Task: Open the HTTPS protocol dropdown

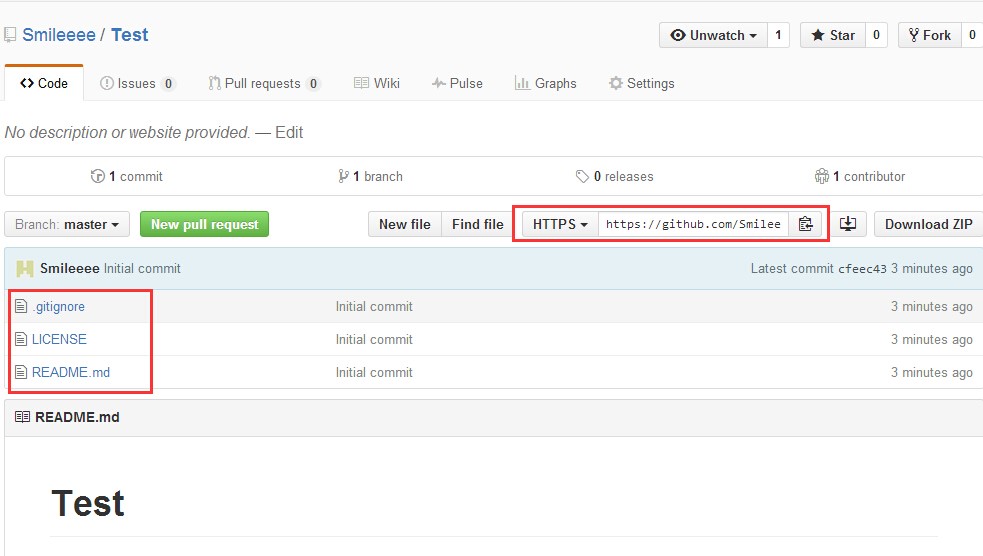Action: (x=560, y=224)
